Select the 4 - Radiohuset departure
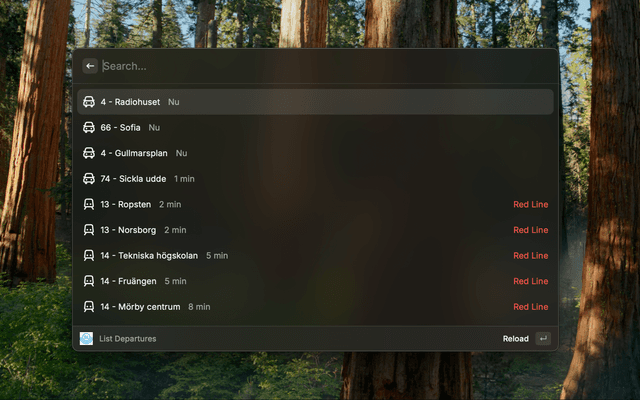The width and height of the screenshot is (640, 400). pyautogui.click(x=315, y=102)
